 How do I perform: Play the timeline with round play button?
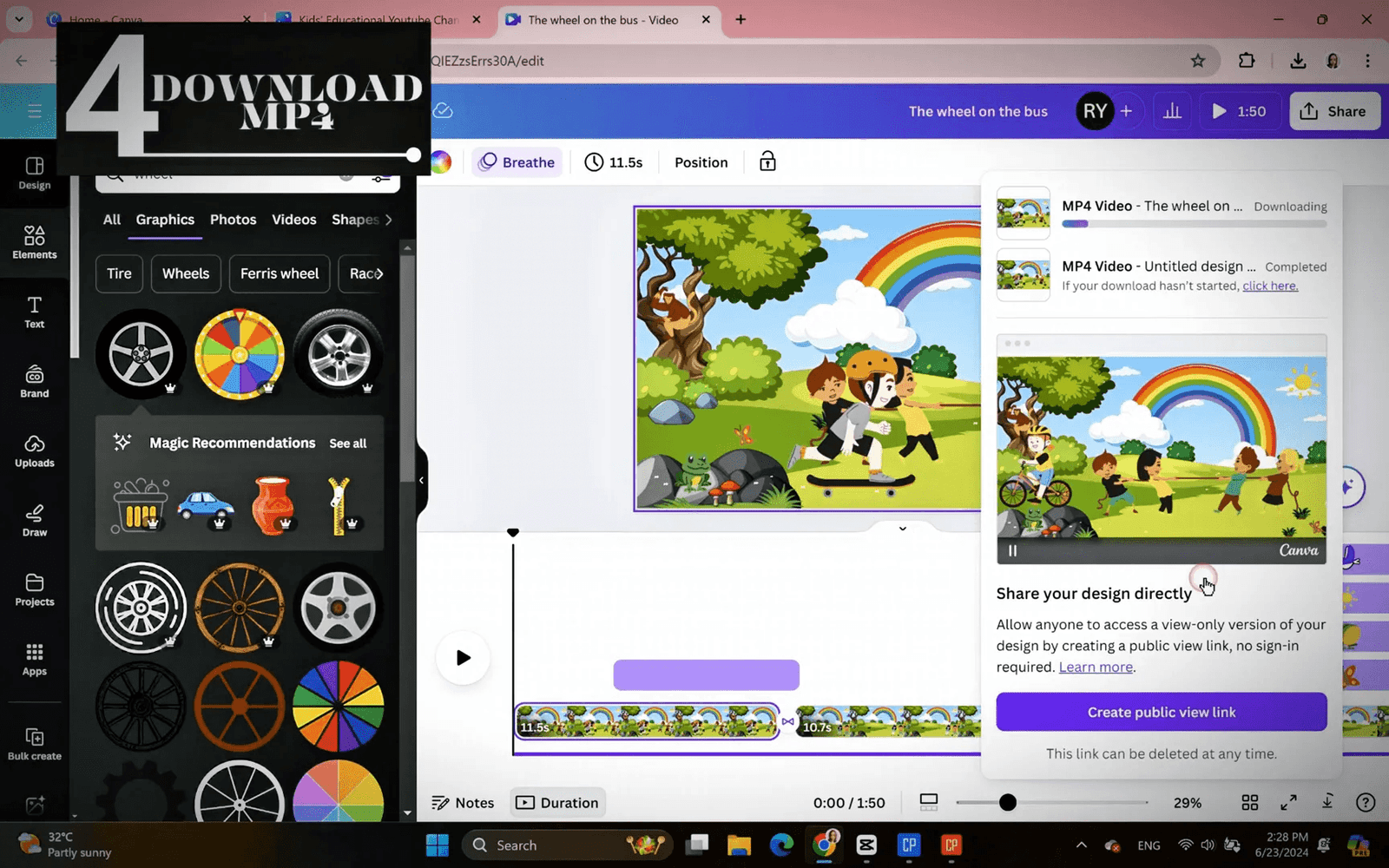click(463, 658)
